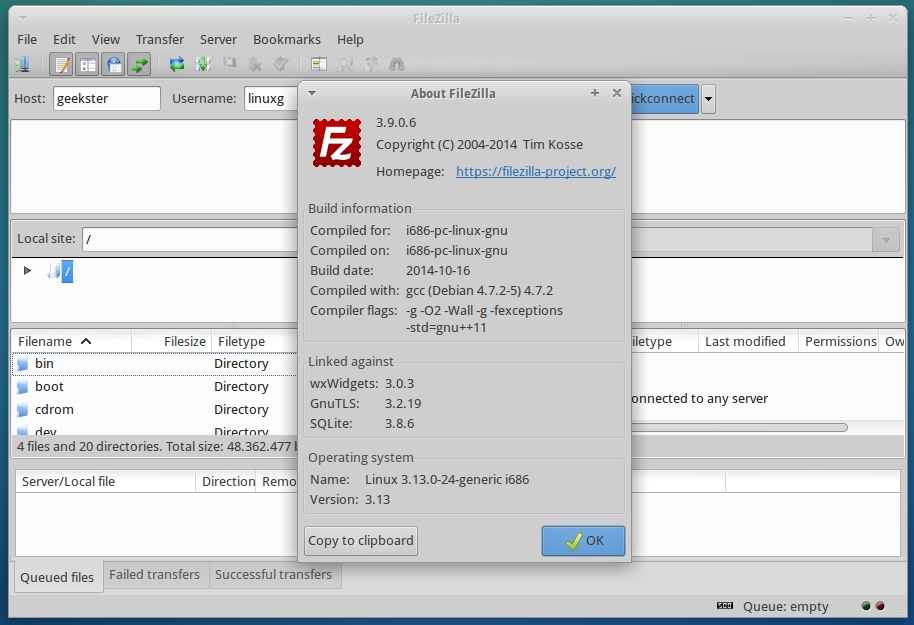Click the refresh file lists icon

coord(177,64)
